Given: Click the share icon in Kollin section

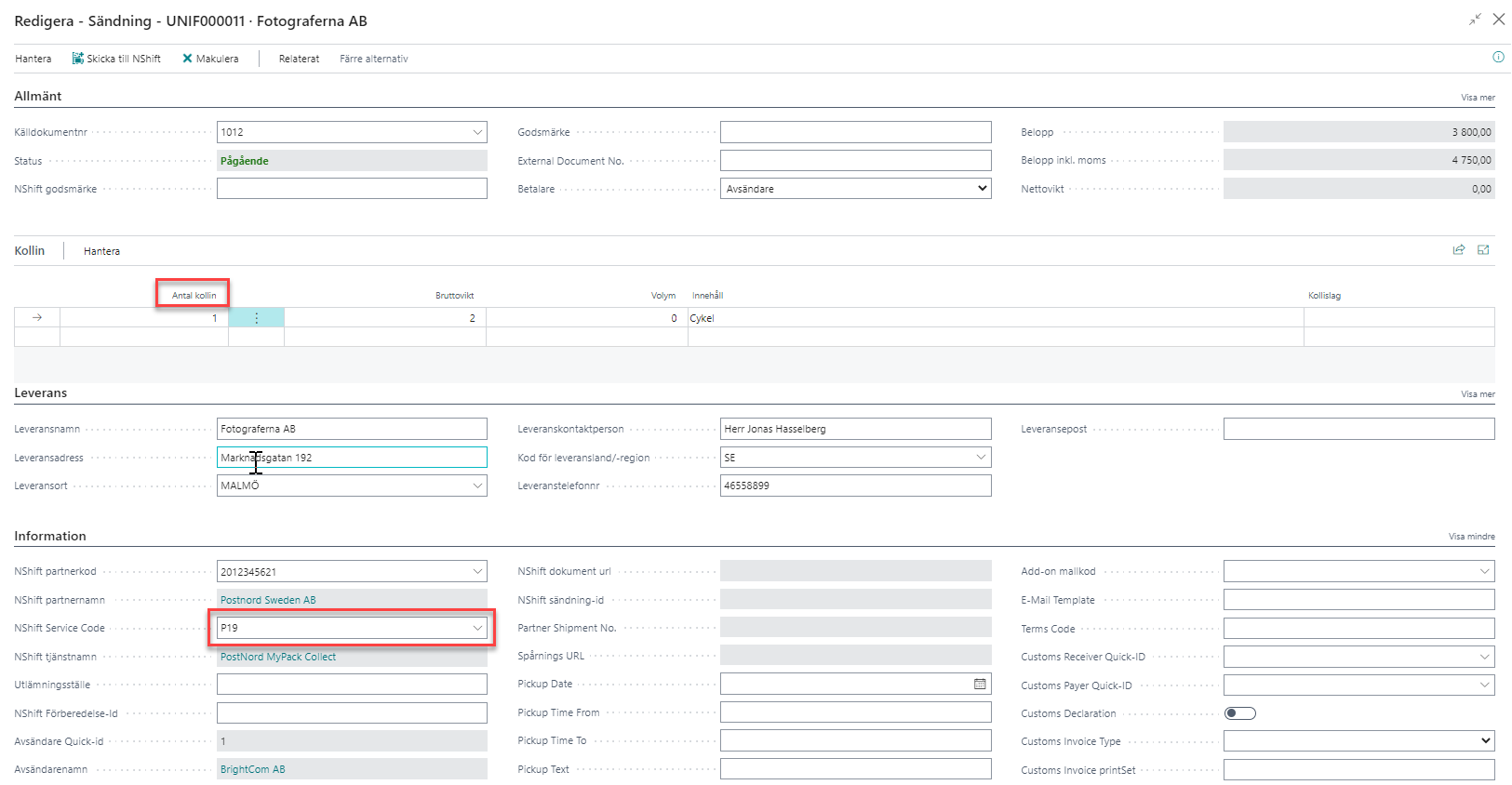Looking at the screenshot, I should (1459, 250).
